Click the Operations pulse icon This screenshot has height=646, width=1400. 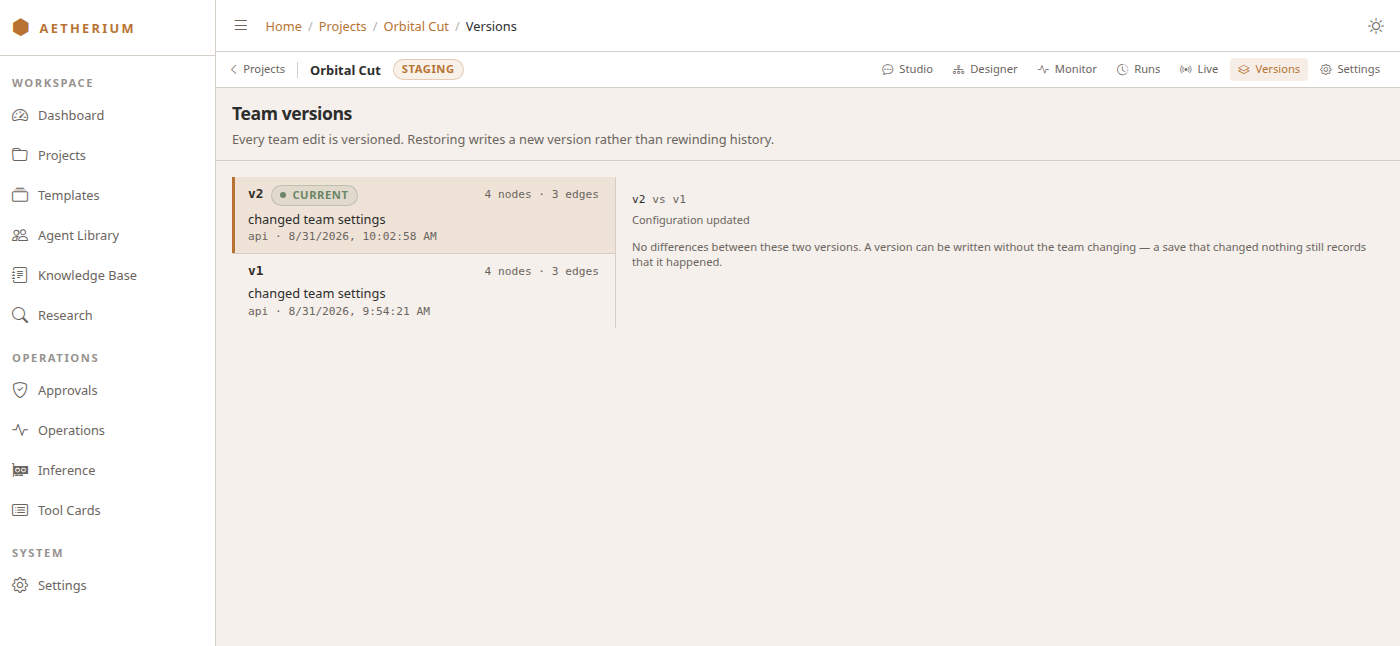[x=20, y=430]
